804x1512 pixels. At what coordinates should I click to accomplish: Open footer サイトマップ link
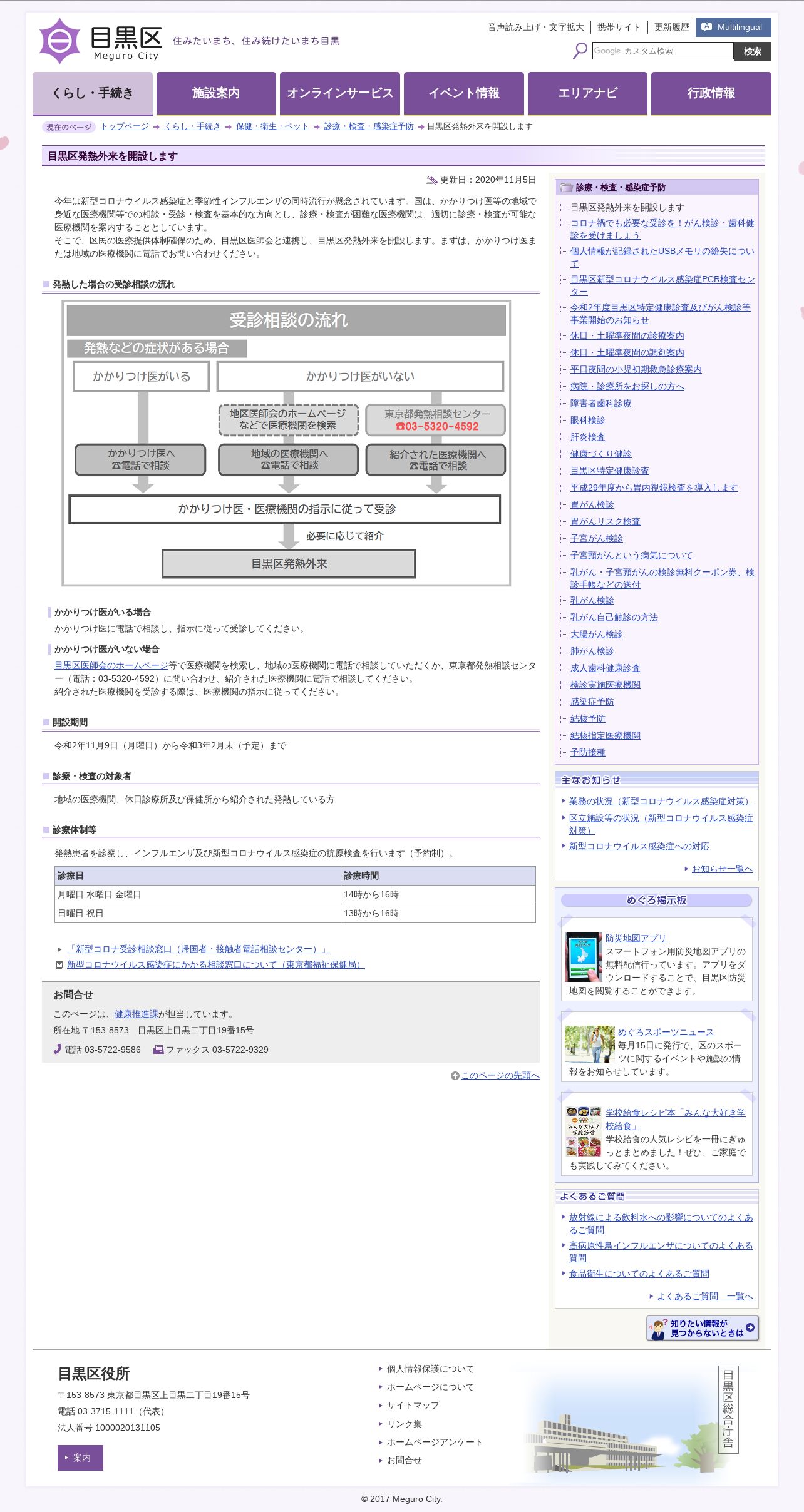(413, 1405)
